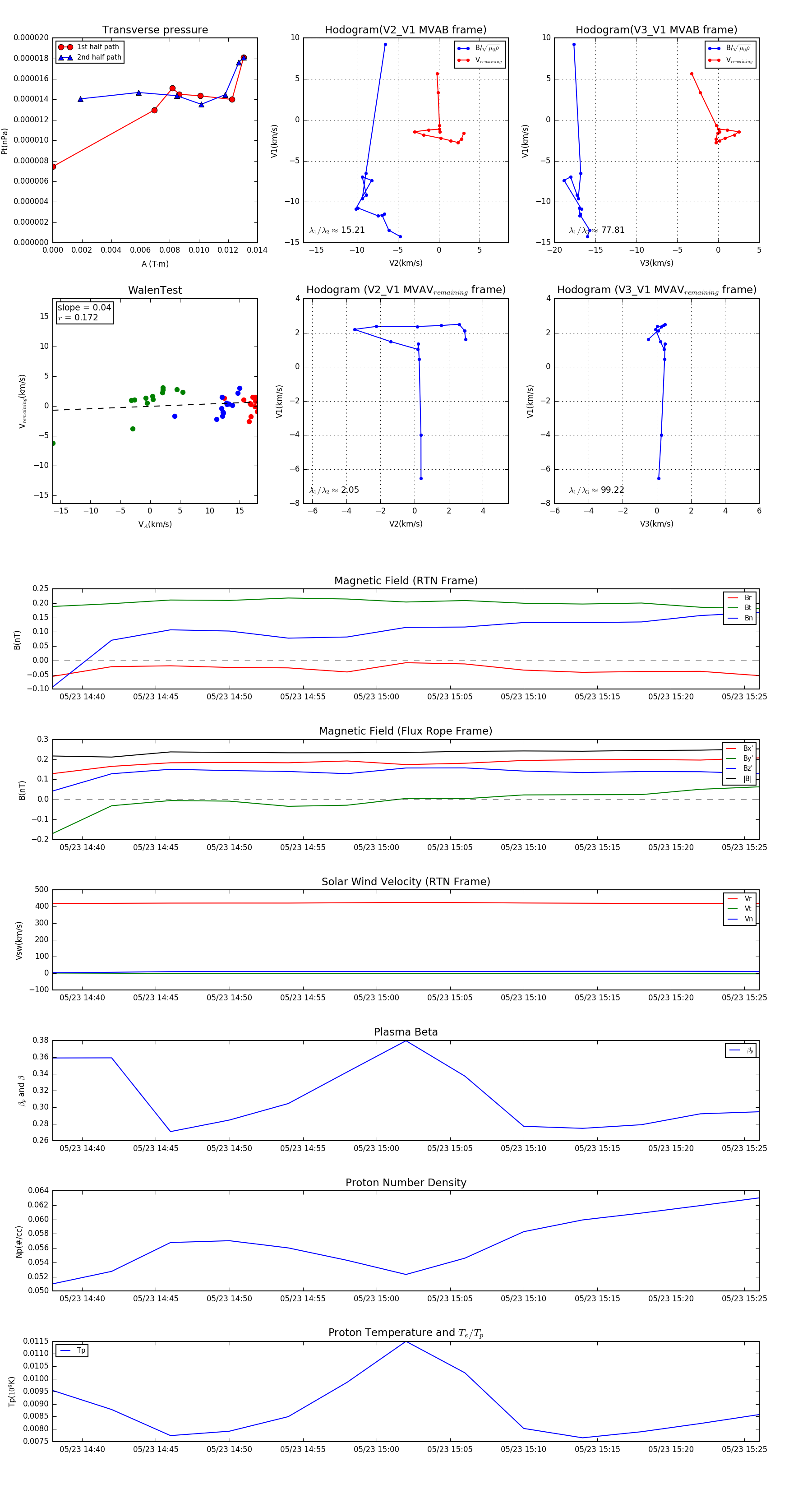The image size is (812, 1489).
Task: Click the "Bz'" legend entry
Action: click(x=739, y=769)
